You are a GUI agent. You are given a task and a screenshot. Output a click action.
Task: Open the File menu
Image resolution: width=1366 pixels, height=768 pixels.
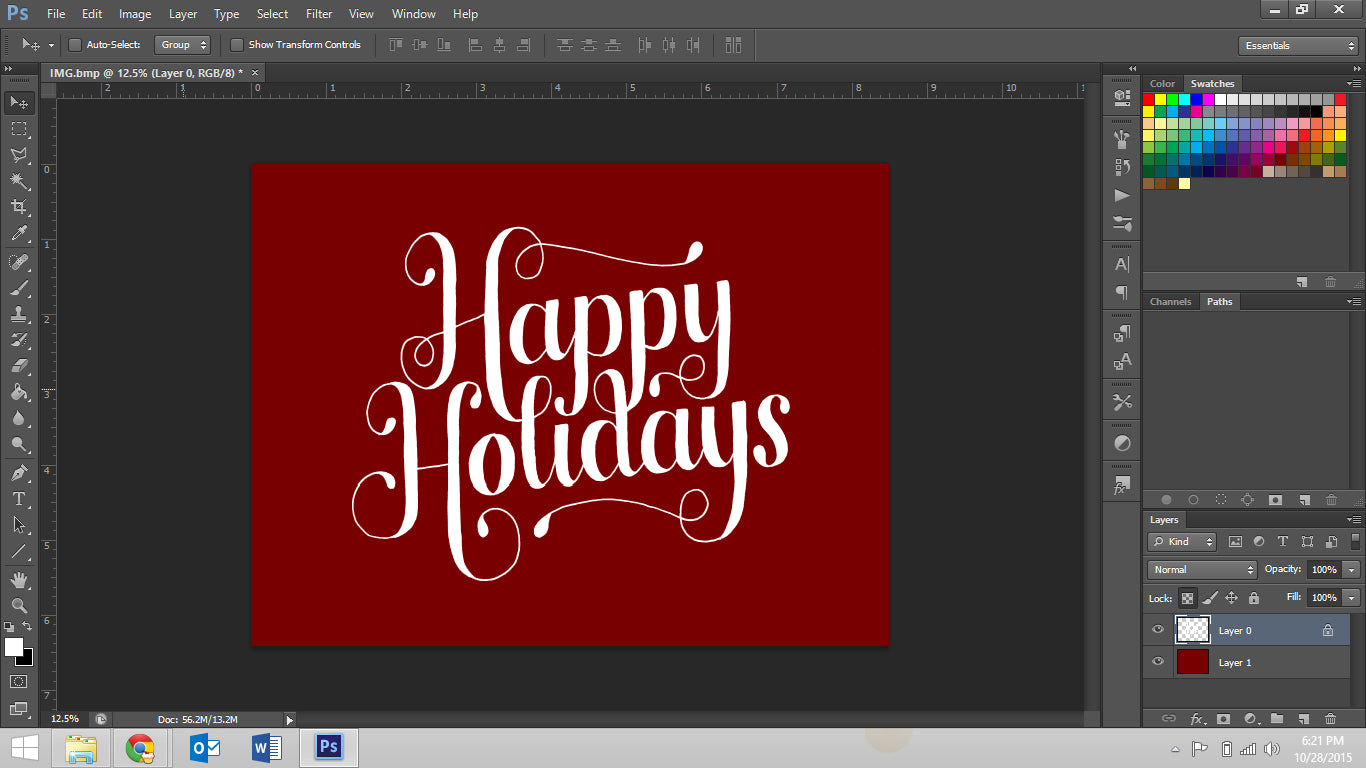pos(56,14)
